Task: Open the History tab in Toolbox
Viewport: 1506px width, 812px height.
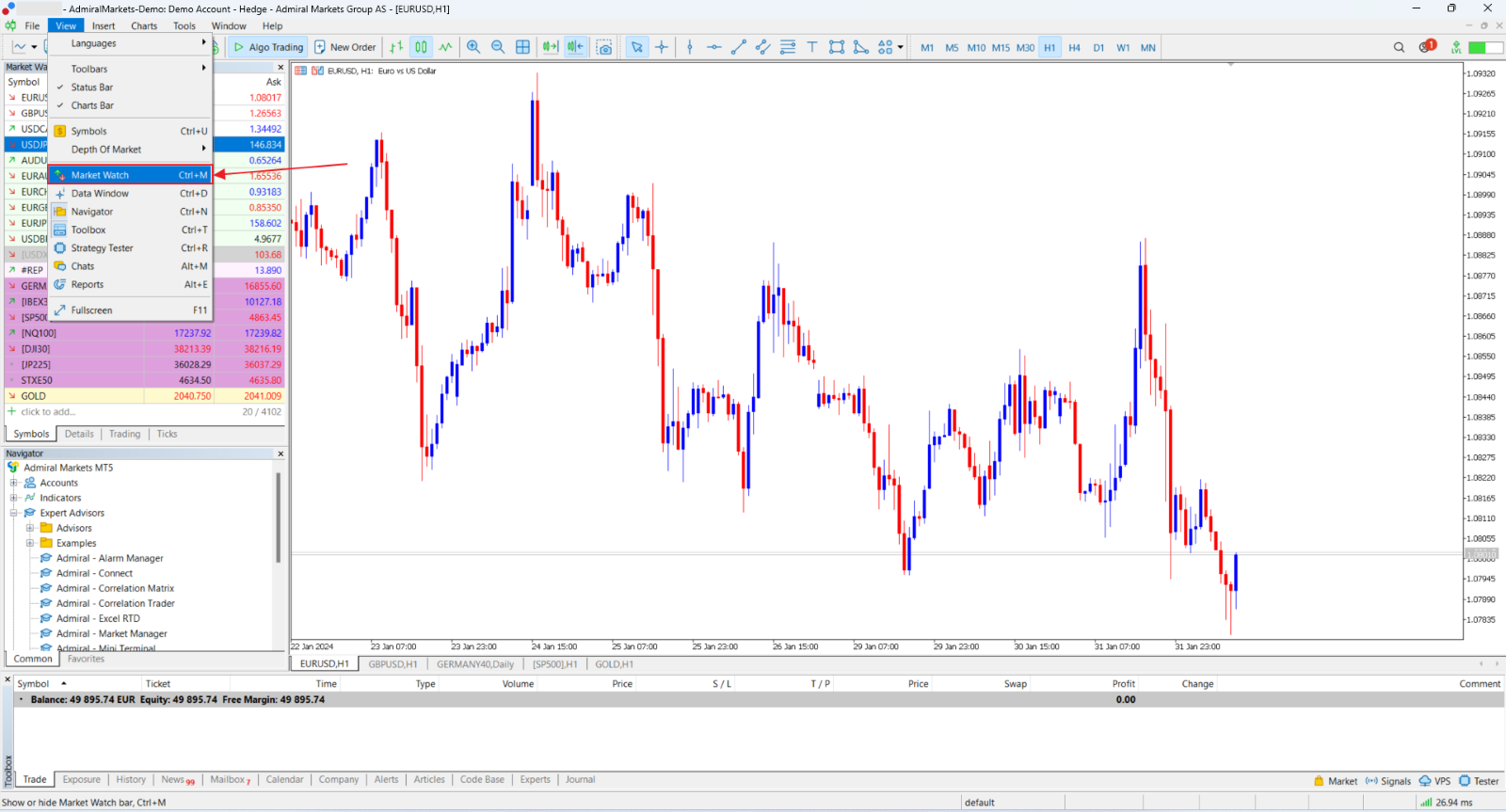Action: [131, 779]
